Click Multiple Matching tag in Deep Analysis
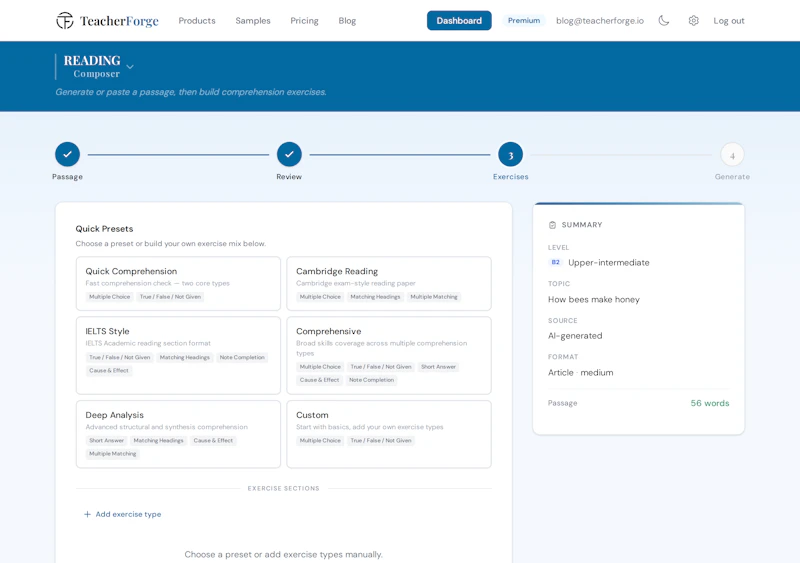Image resolution: width=800 pixels, height=563 pixels. [x=113, y=454]
